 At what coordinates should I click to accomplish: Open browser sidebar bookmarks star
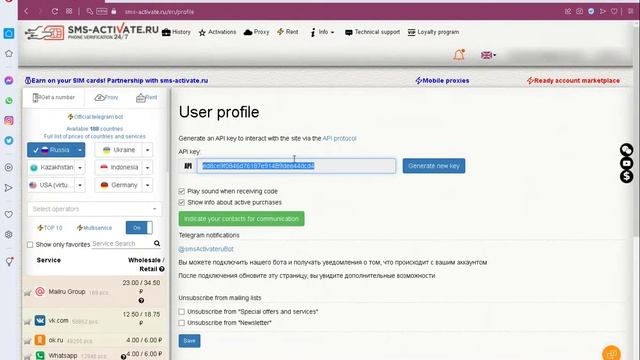tap(9, 53)
